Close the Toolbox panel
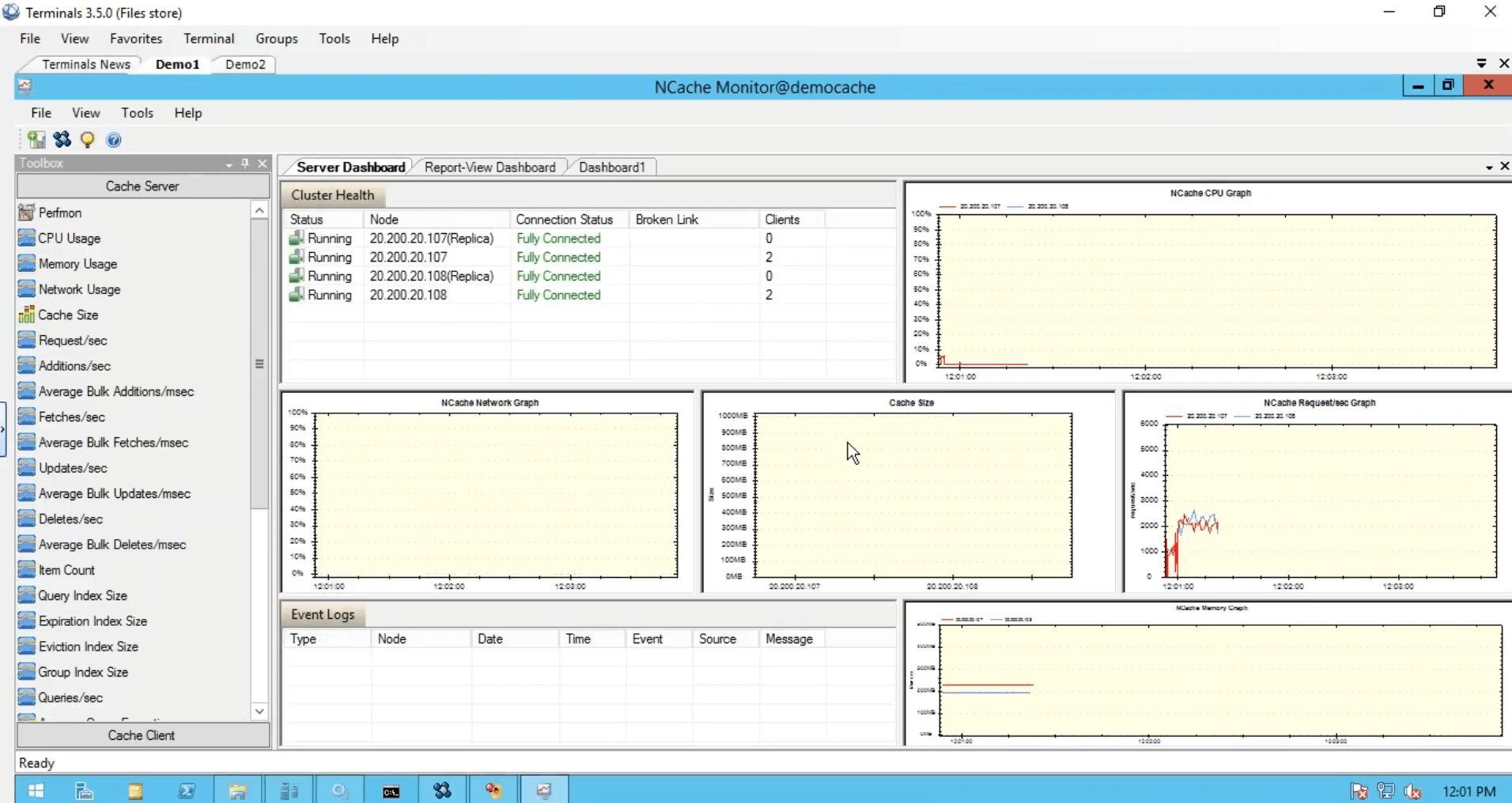The height and width of the screenshot is (803, 1512). (263, 163)
